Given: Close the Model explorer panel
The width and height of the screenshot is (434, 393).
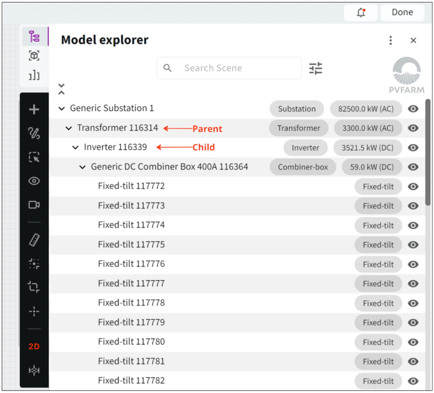Looking at the screenshot, I should click(413, 40).
